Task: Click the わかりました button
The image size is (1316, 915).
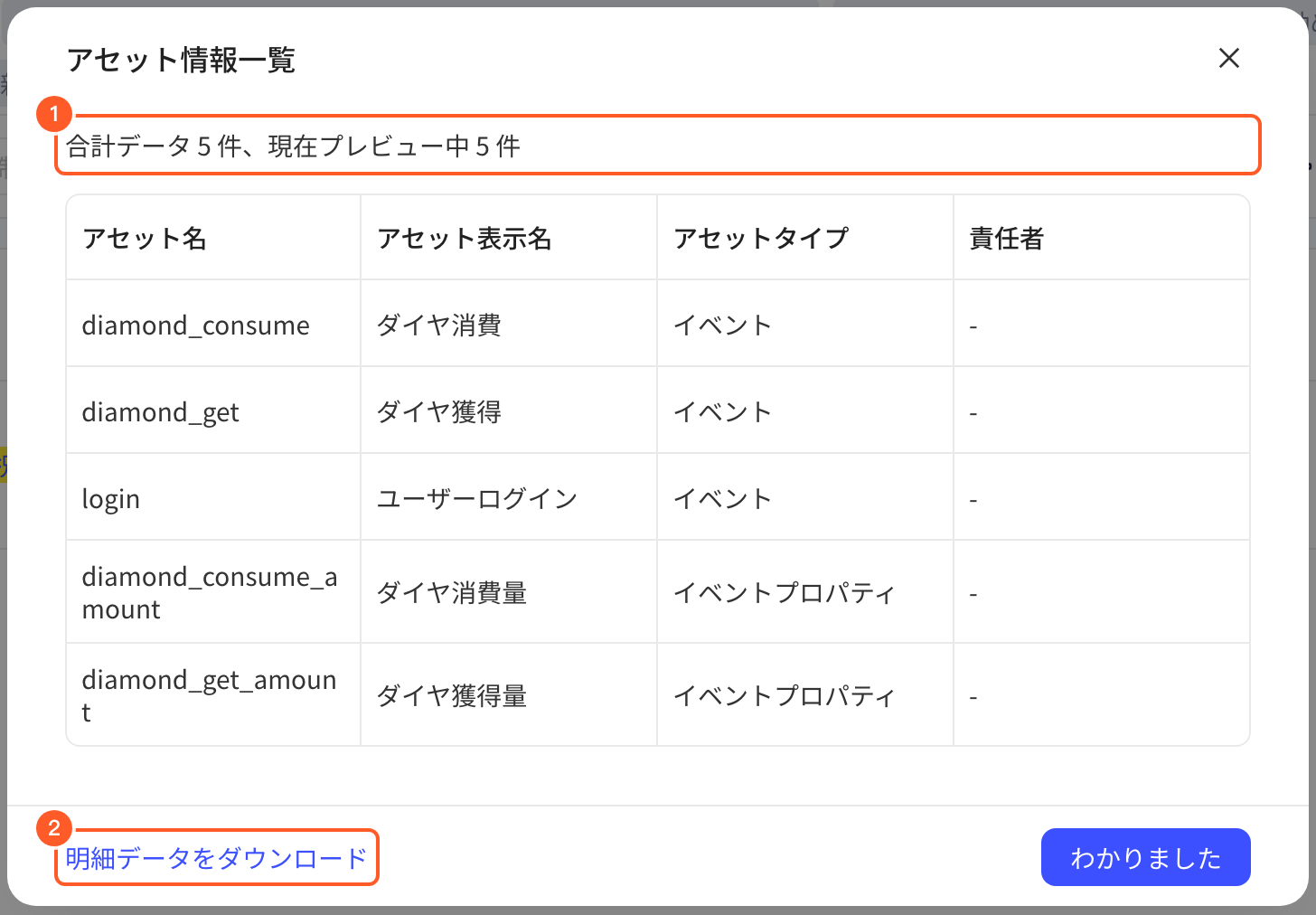Action: click(x=1145, y=857)
